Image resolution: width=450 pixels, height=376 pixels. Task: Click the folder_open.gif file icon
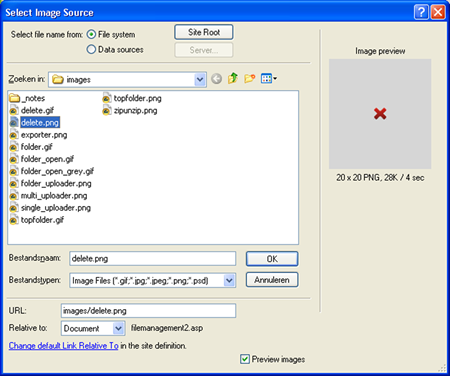pyautogui.click(x=14, y=159)
